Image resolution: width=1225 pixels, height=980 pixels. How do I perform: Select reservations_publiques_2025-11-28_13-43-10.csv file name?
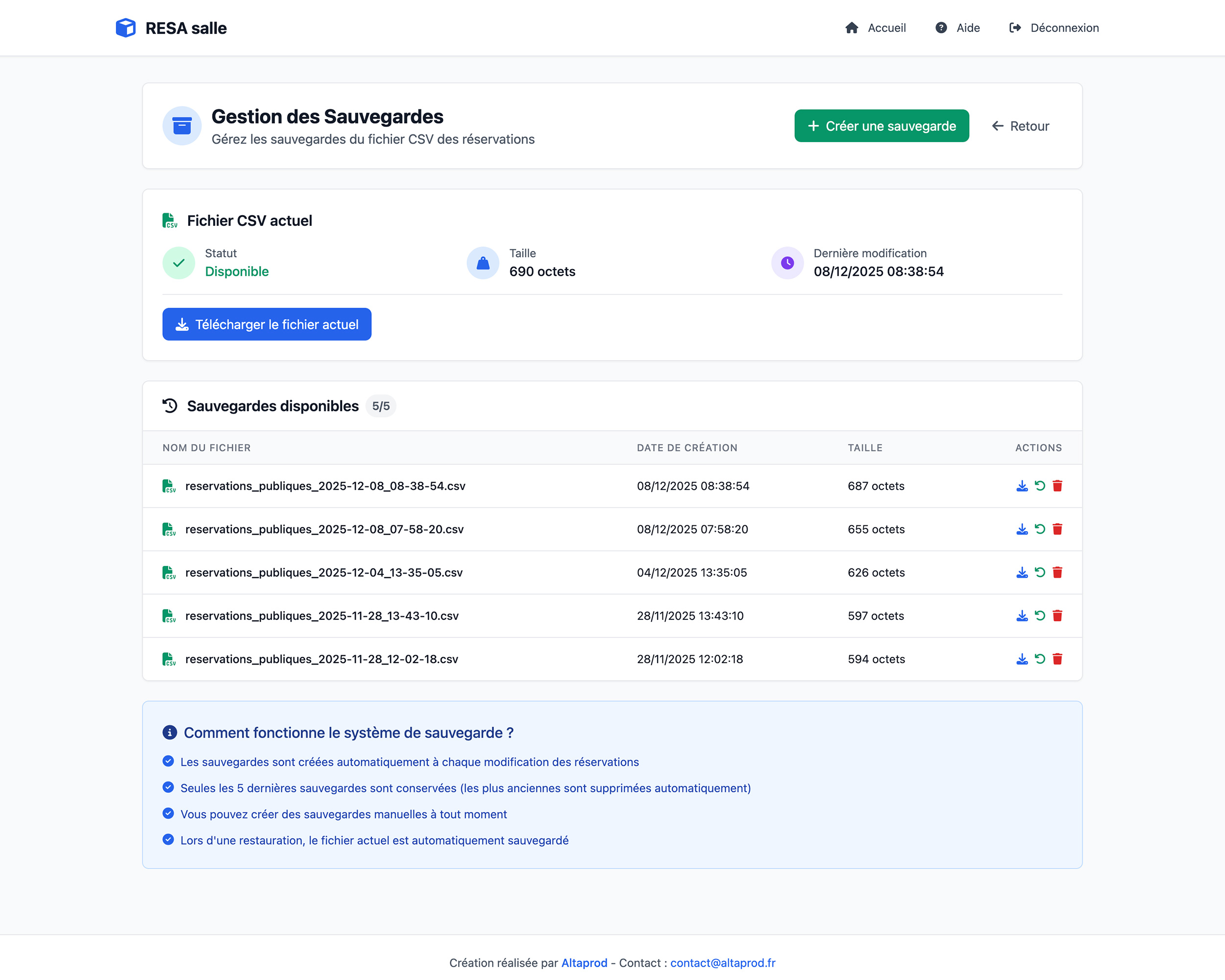tap(321, 615)
